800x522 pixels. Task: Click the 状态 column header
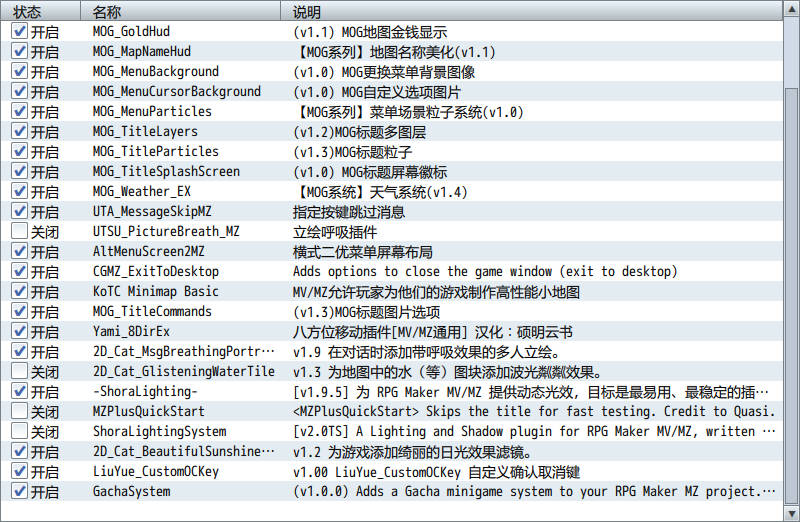(40, 11)
